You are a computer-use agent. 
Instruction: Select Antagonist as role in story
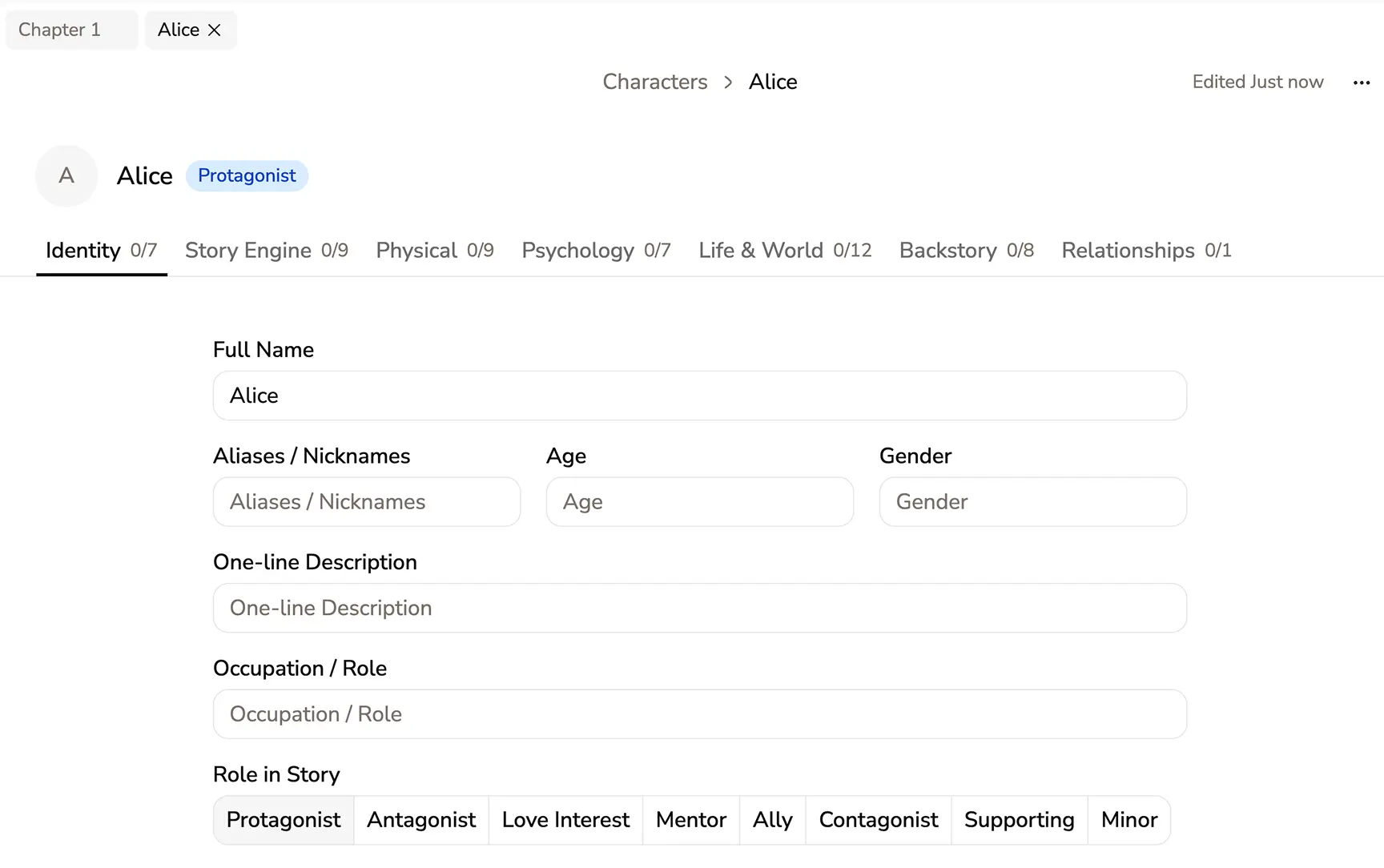[421, 820]
